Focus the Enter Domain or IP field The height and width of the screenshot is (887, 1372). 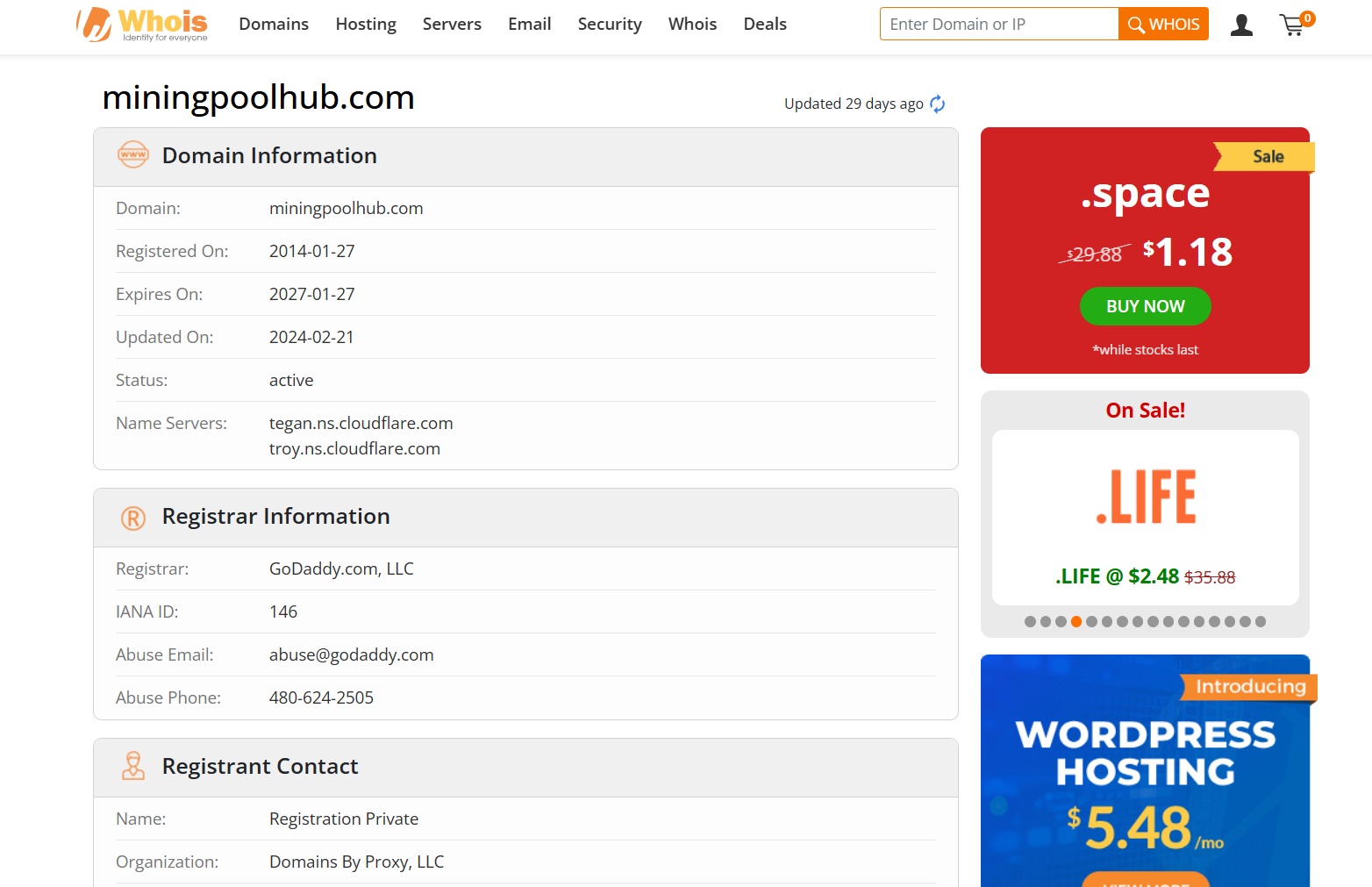(x=999, y=24)
